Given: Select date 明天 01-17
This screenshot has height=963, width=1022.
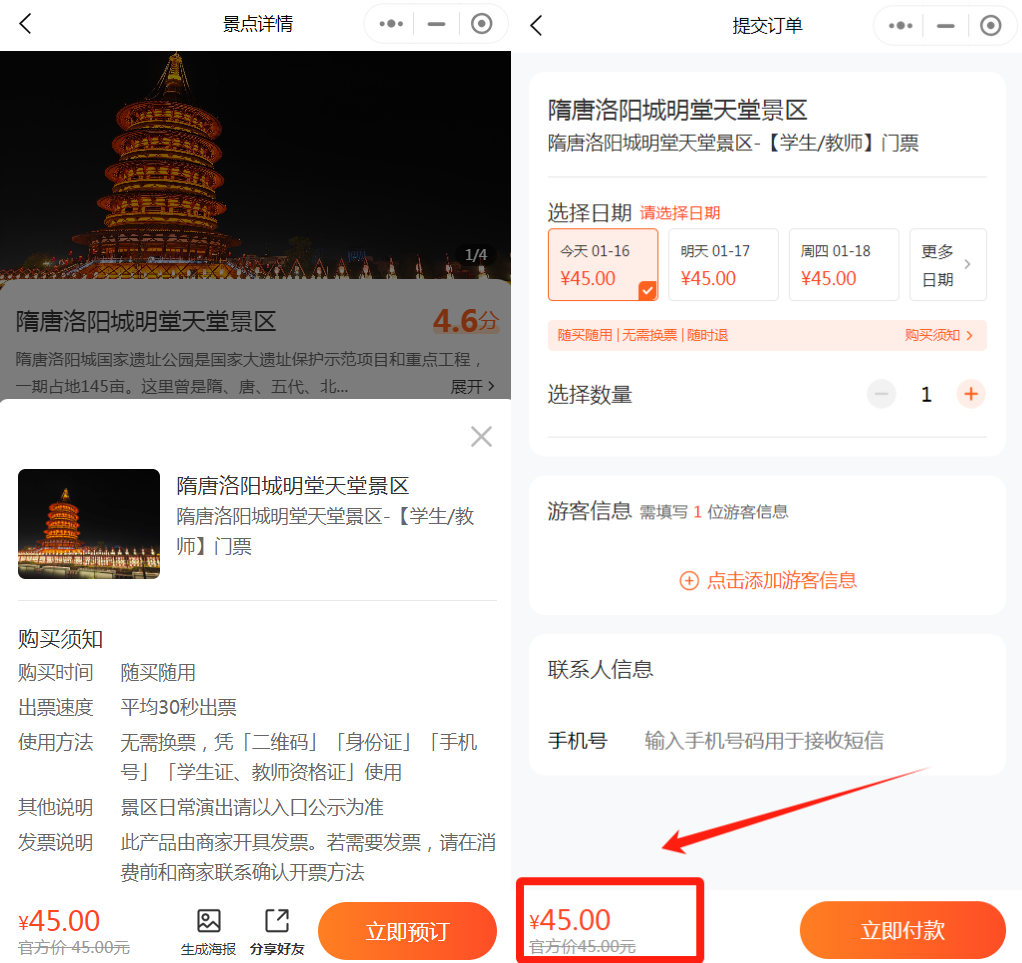Looking at the screenshot, I should pyautogui.click(x=723, y=265).
